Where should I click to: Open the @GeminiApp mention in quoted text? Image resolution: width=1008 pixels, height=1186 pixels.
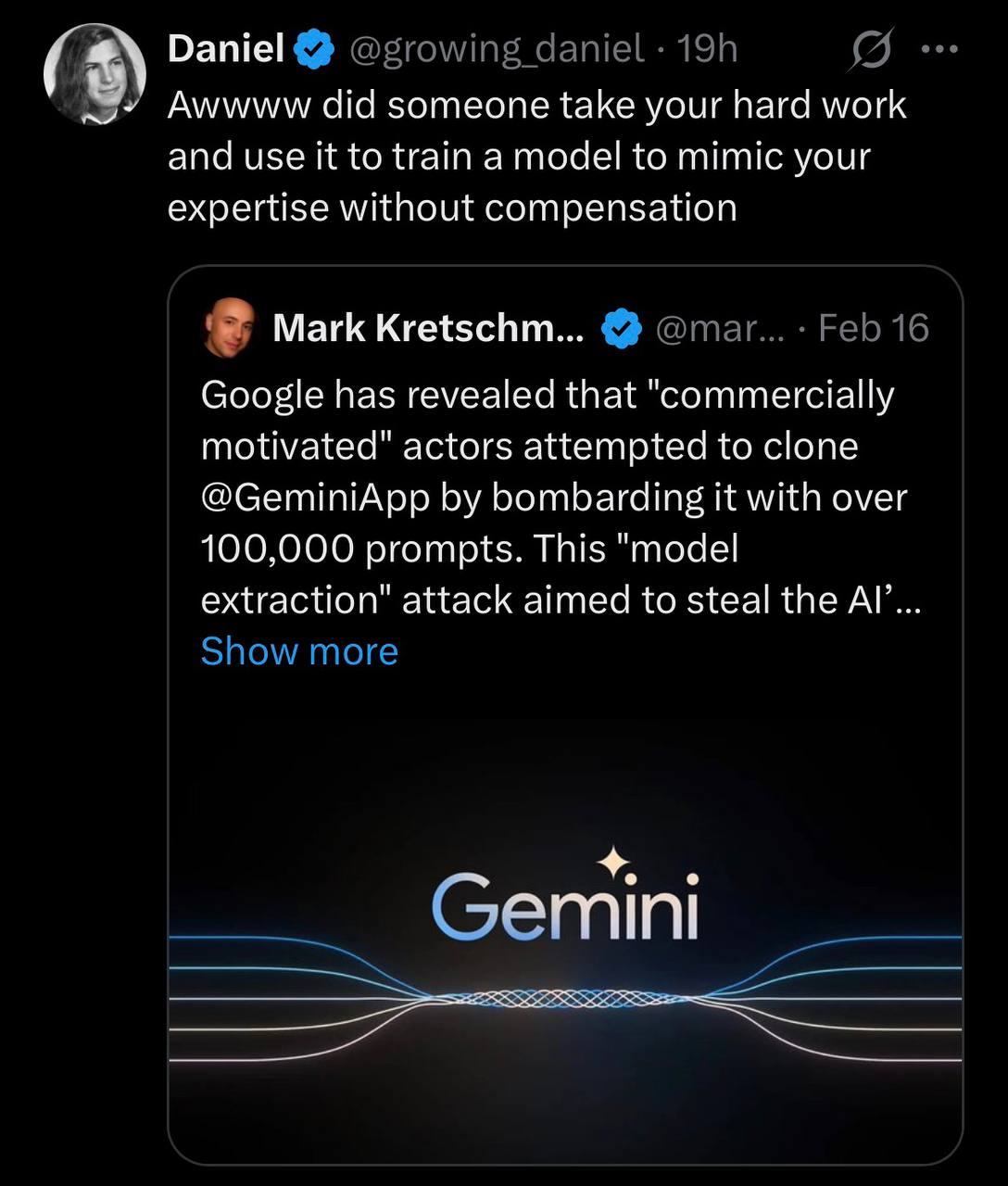pyautogui.click(x=315, y=498)
